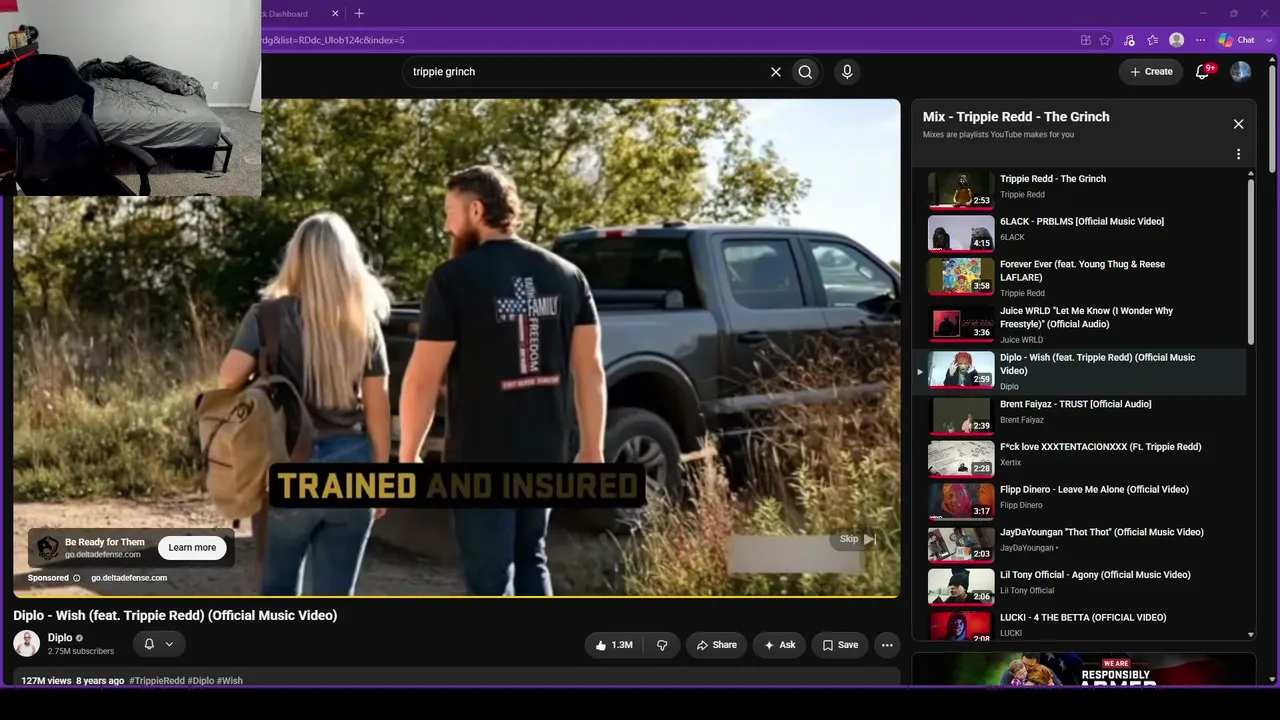The width and height of the screenshot is (1280, 720).
Task: Click the yellow ad progress bar
Action: (457, 596)
